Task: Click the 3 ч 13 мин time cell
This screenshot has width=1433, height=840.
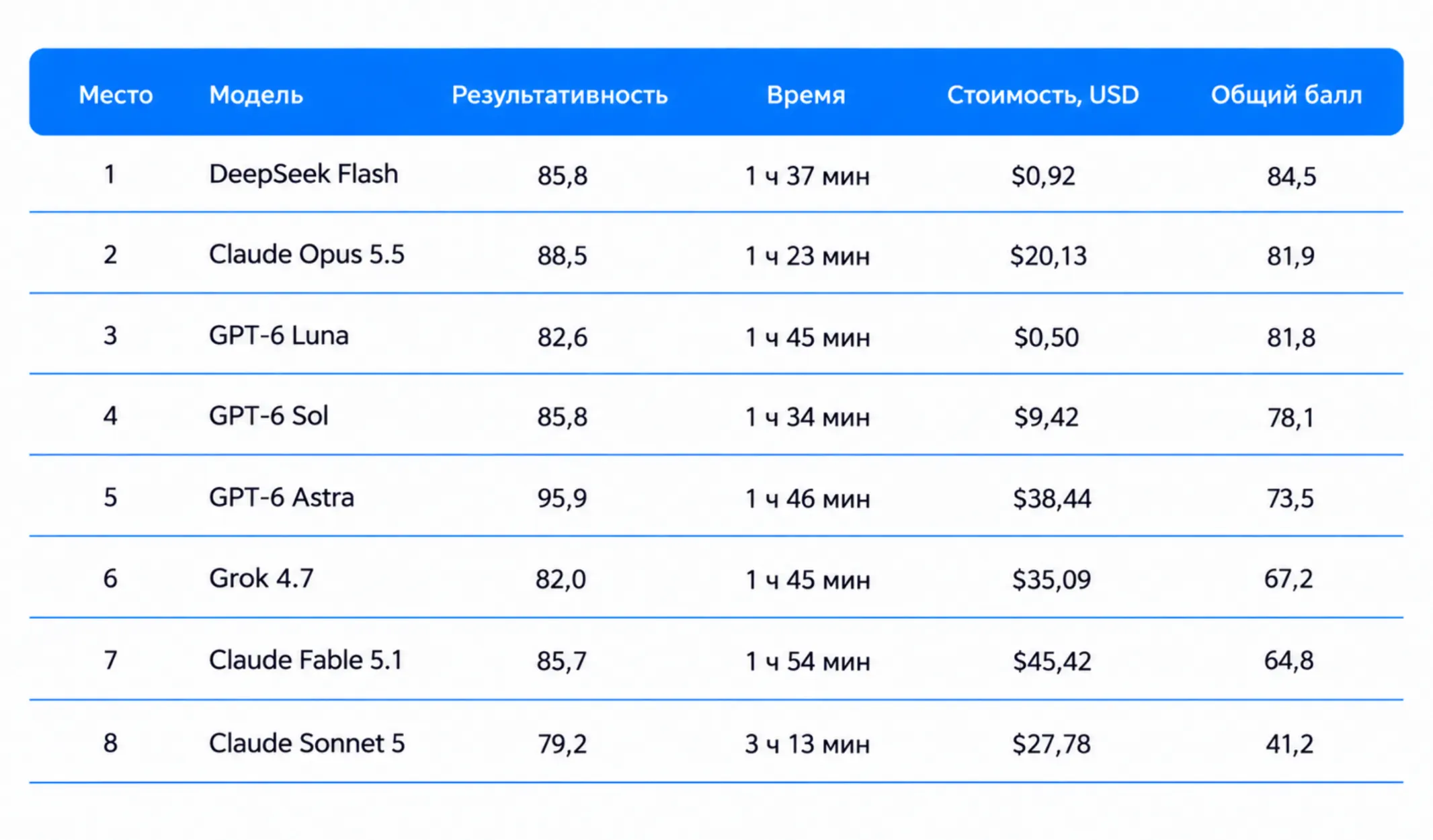Action: coord(807,744)
